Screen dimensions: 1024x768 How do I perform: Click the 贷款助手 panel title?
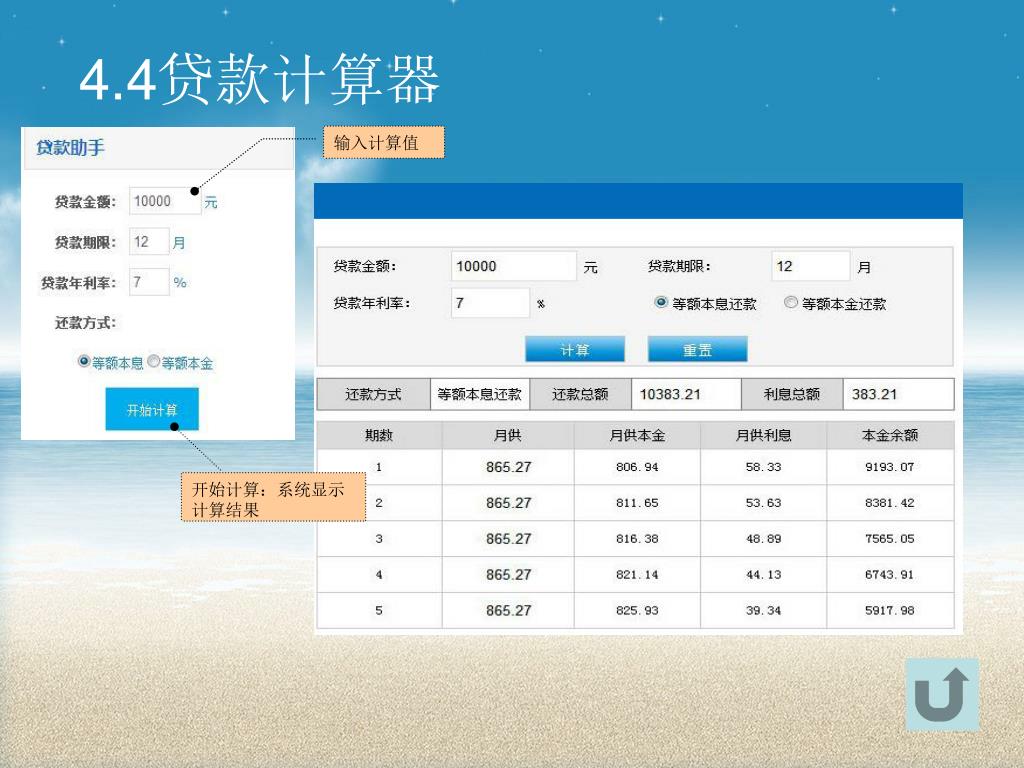click(71, 148)
